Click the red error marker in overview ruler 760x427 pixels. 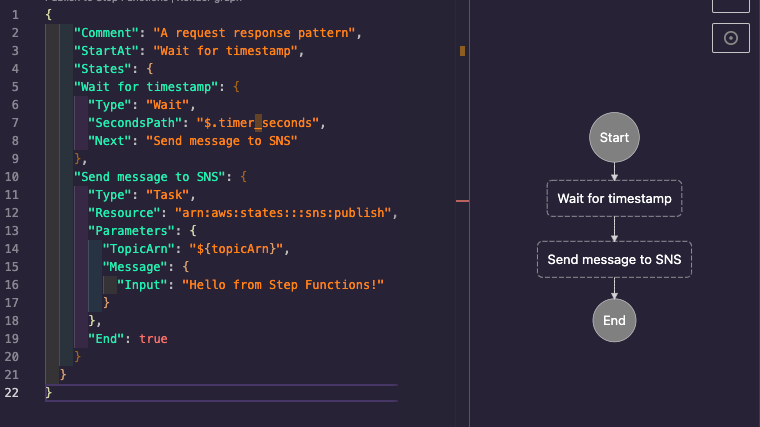click(x=462, y=201)
